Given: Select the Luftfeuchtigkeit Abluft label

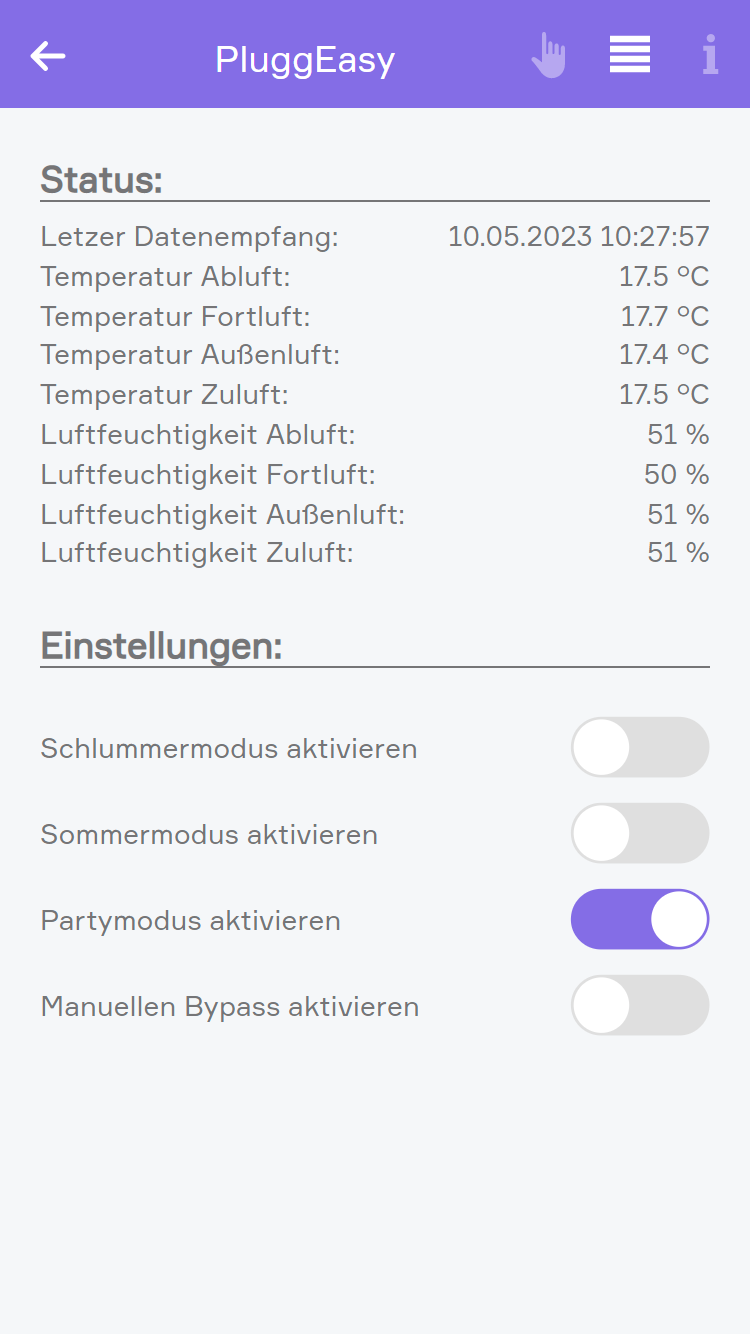Looking at the screenshot, I should pos(198,435).
